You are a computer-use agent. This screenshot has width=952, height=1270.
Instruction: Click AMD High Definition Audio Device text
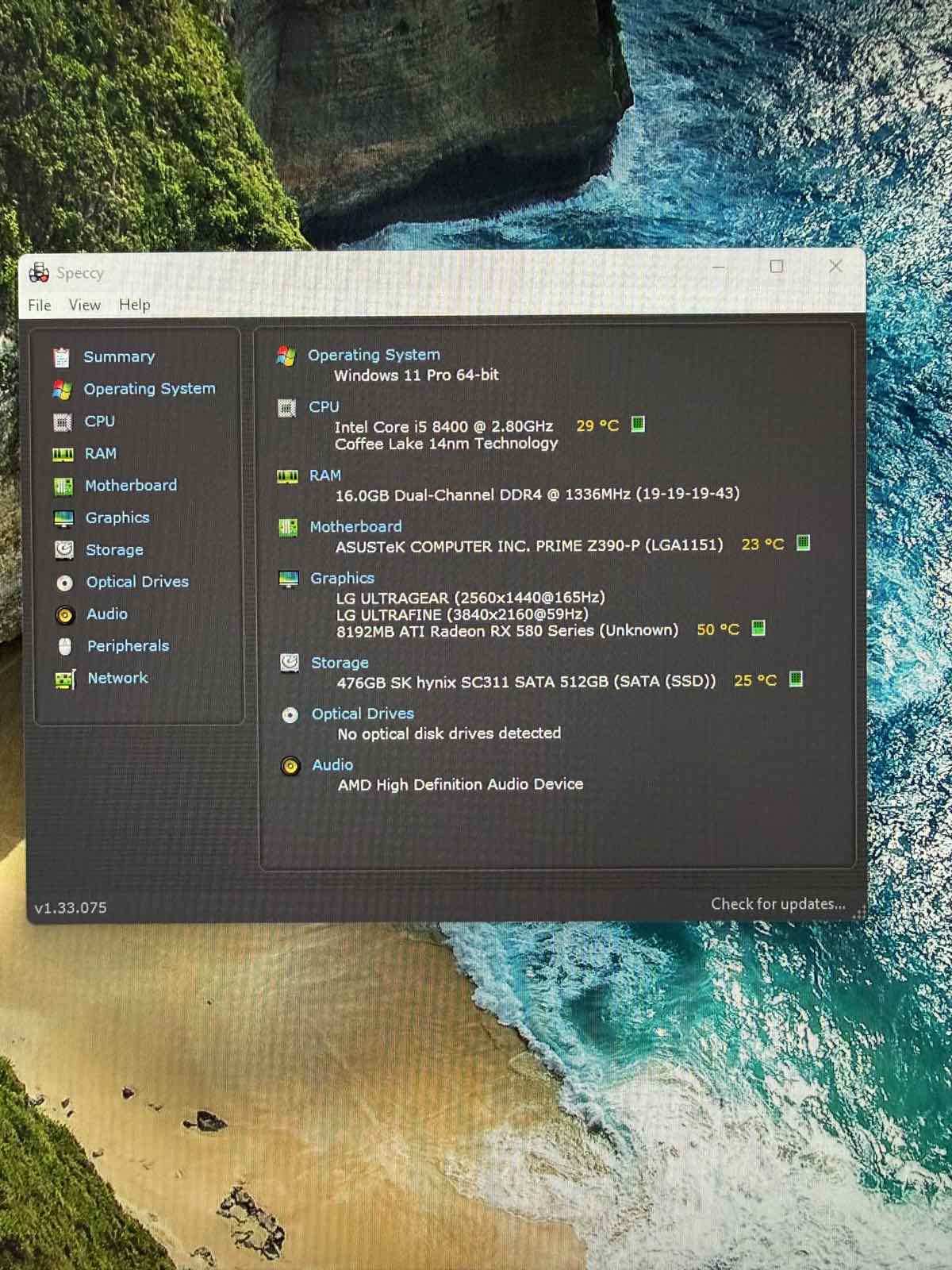pos(460,784)
